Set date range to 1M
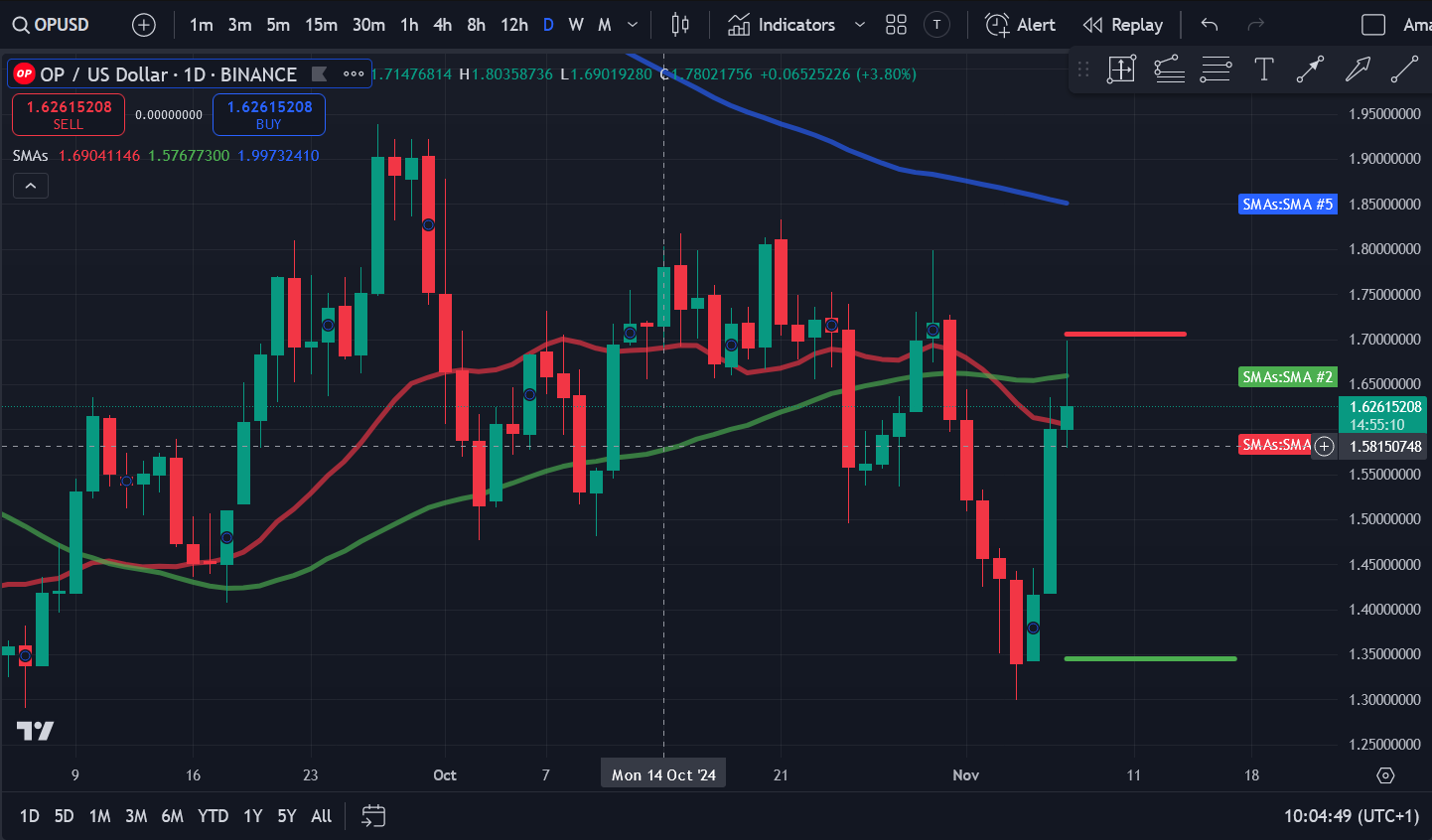This screenshot has height=840, width=1432. (99, 816)
